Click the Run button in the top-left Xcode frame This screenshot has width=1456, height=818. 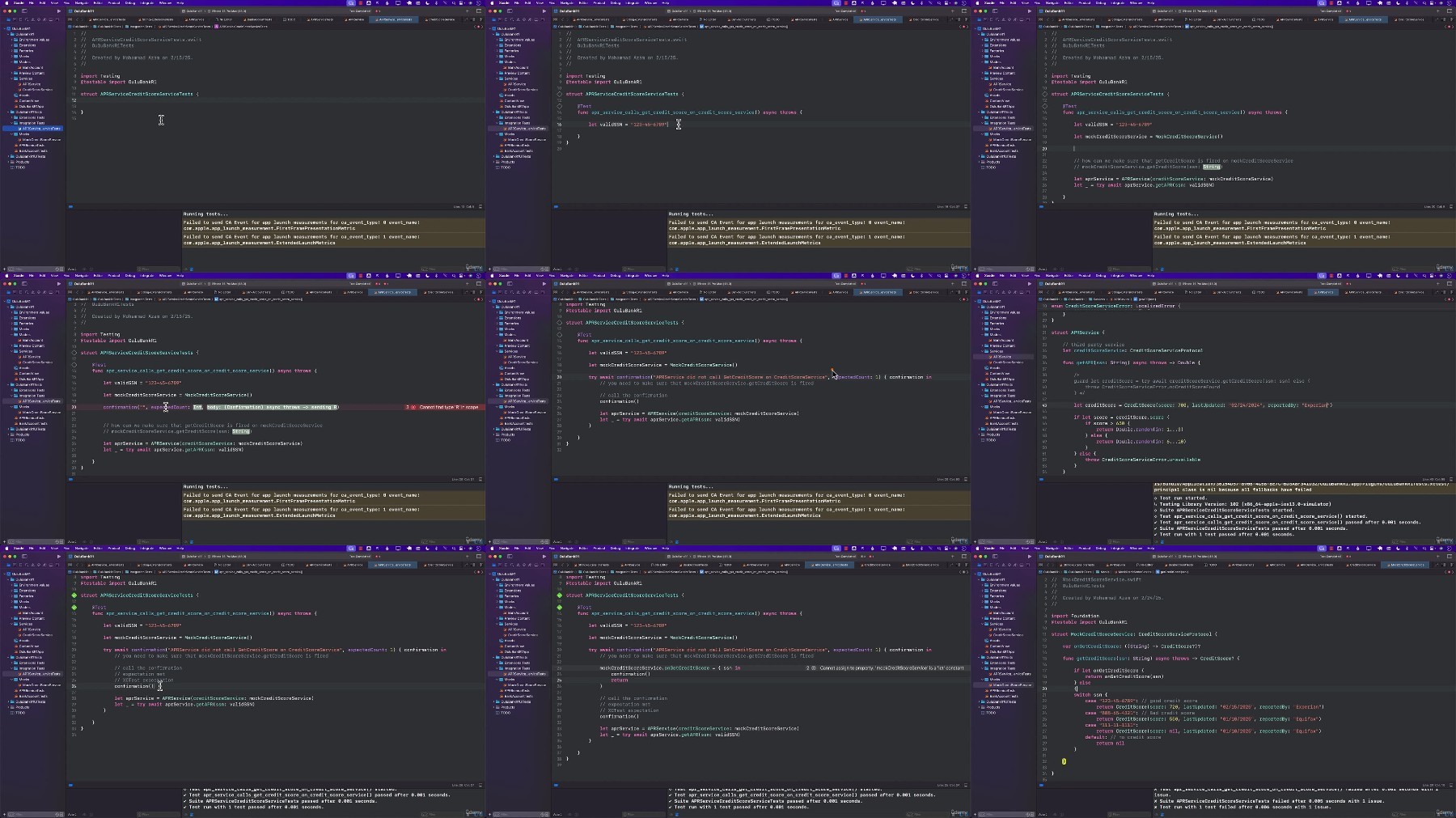tap(58, 11)
